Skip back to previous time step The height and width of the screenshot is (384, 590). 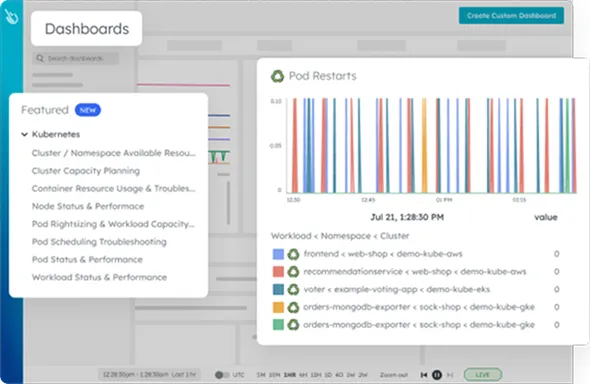pyautogui.click(x=424, y=375)
